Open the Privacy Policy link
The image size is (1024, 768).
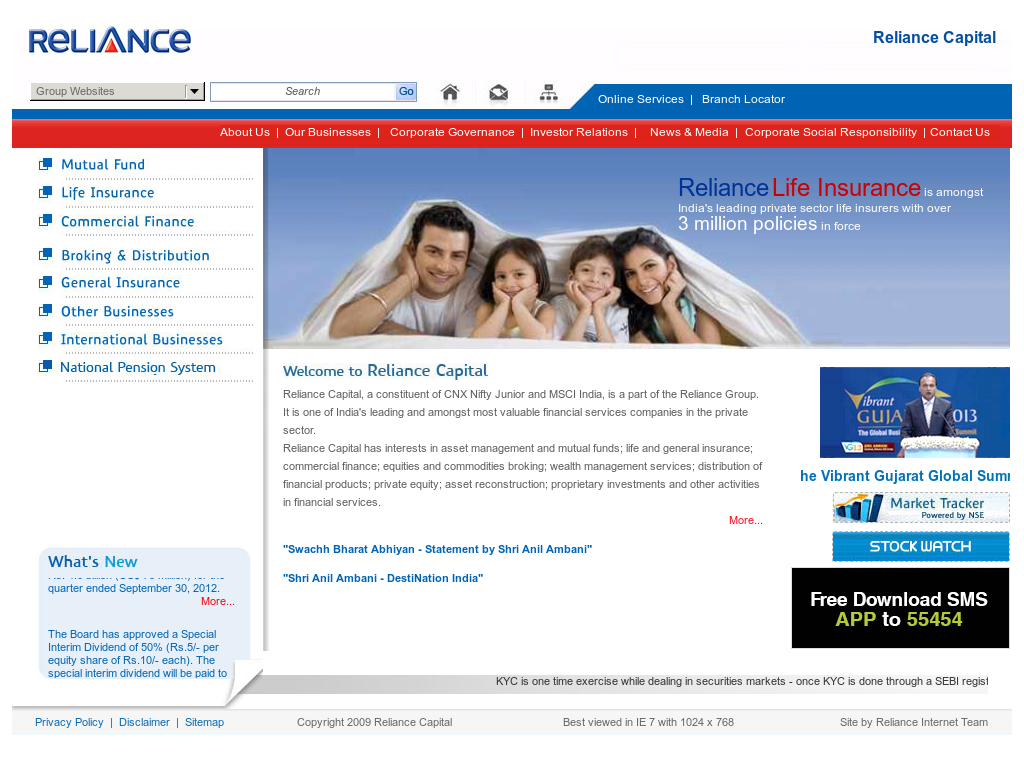(68, 721)
